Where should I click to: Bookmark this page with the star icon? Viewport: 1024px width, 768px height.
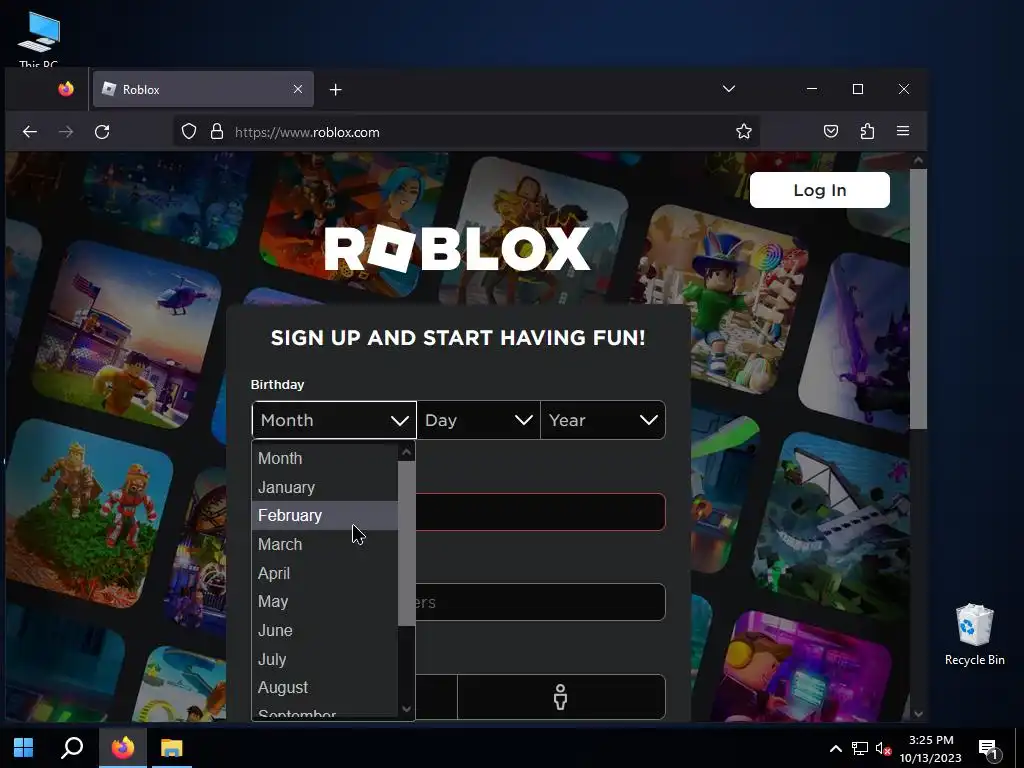tap(744, 132)
